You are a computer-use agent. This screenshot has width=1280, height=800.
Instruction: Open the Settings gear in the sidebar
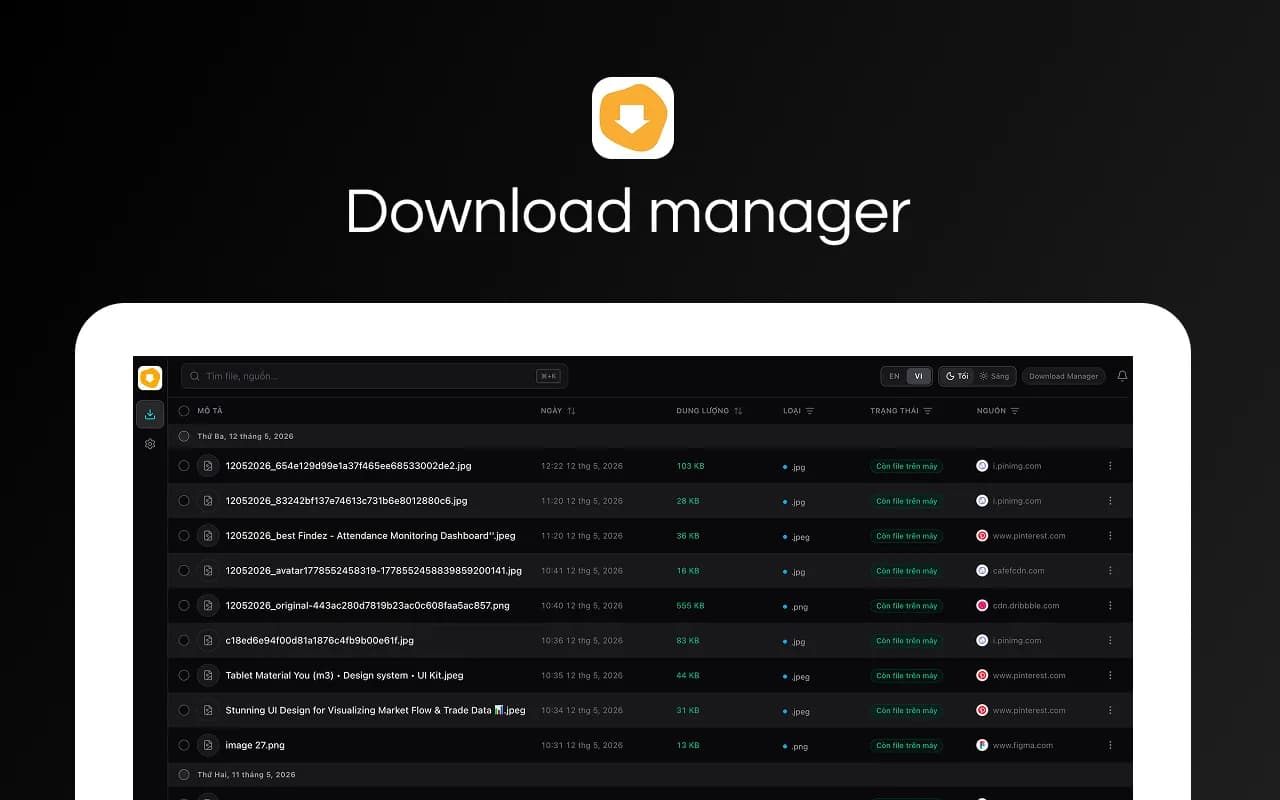tap(150, 444)
